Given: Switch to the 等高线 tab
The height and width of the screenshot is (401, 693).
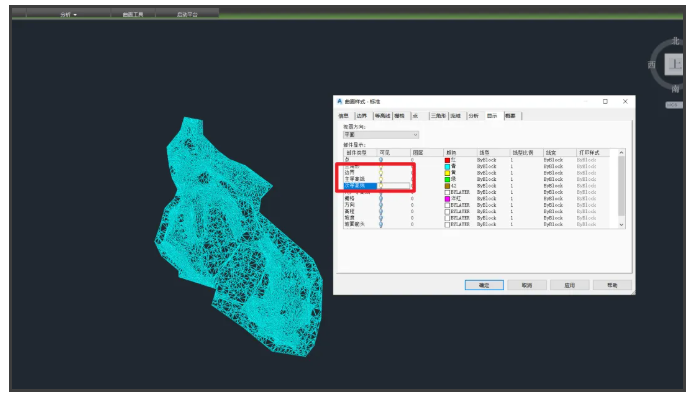Looking at the screenshot, I should [x=382, y=116].
